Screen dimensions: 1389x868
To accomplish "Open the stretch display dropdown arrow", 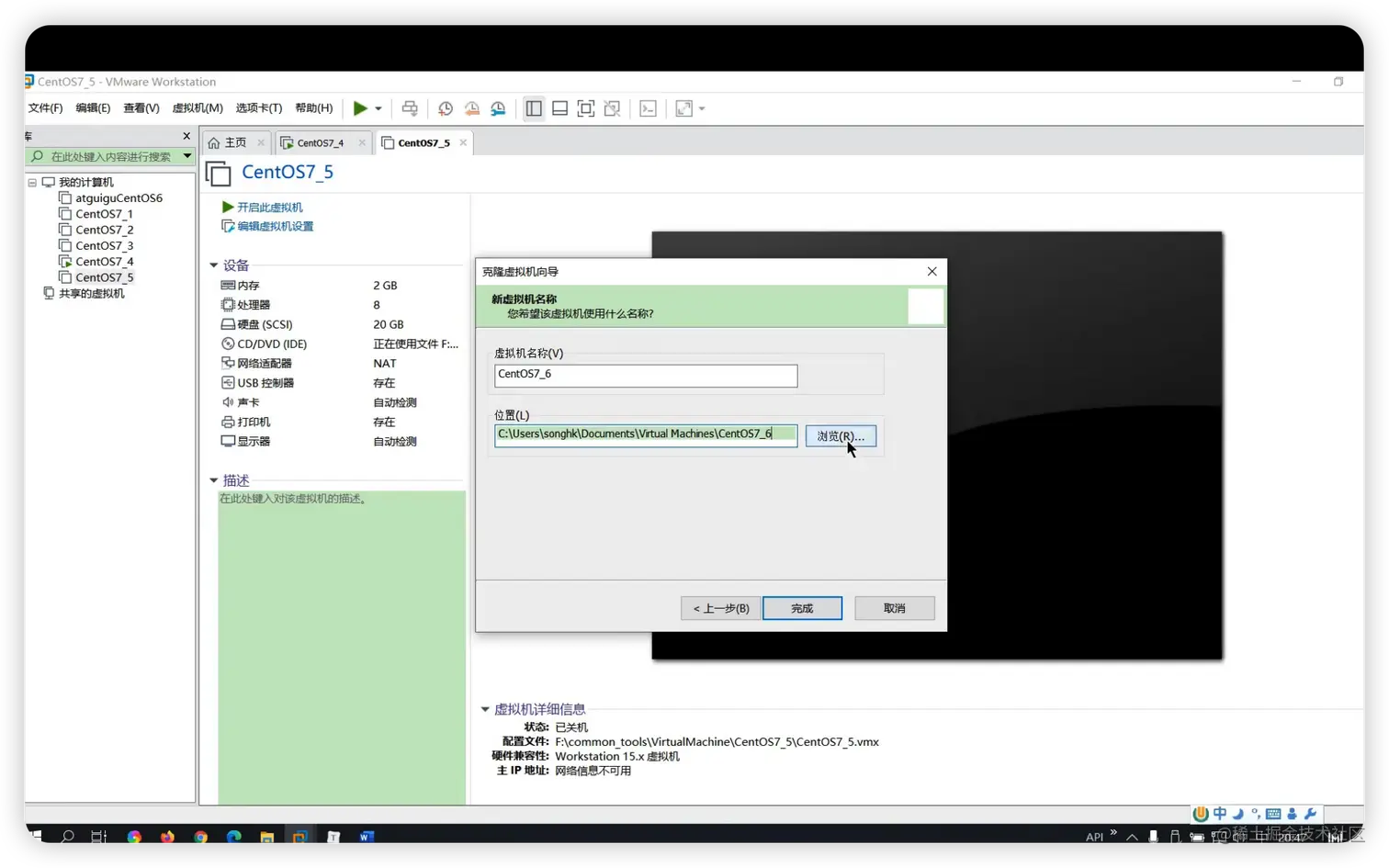I will (x=702, y=108).
